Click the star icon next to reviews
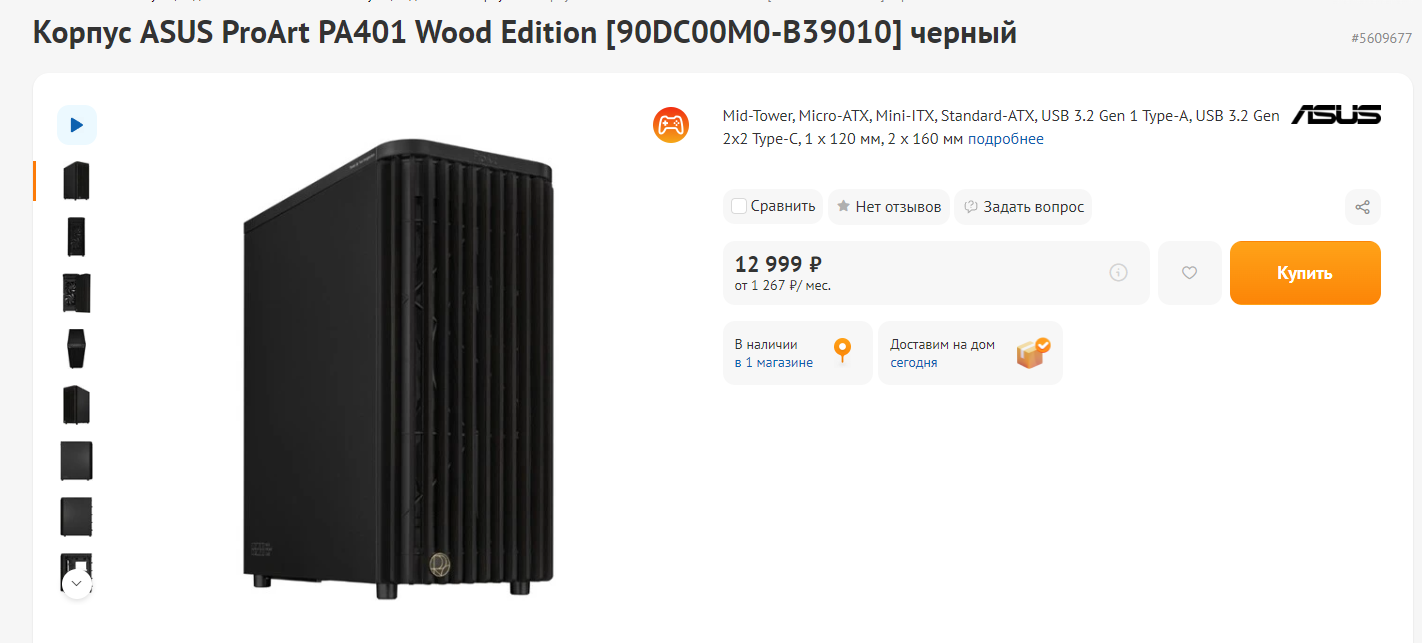 click(x=843, y=207)
